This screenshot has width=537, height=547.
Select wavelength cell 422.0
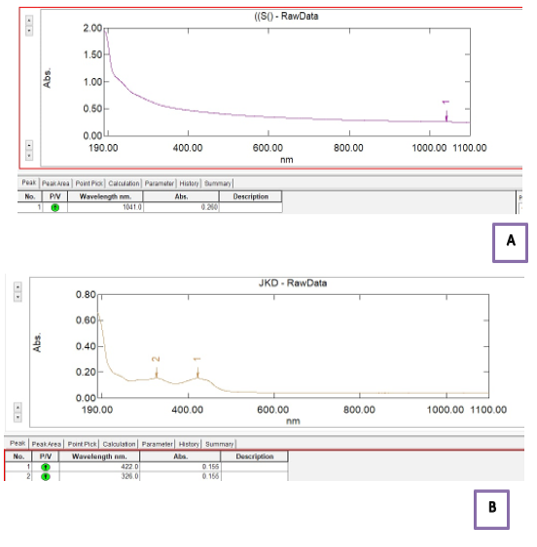99,467
